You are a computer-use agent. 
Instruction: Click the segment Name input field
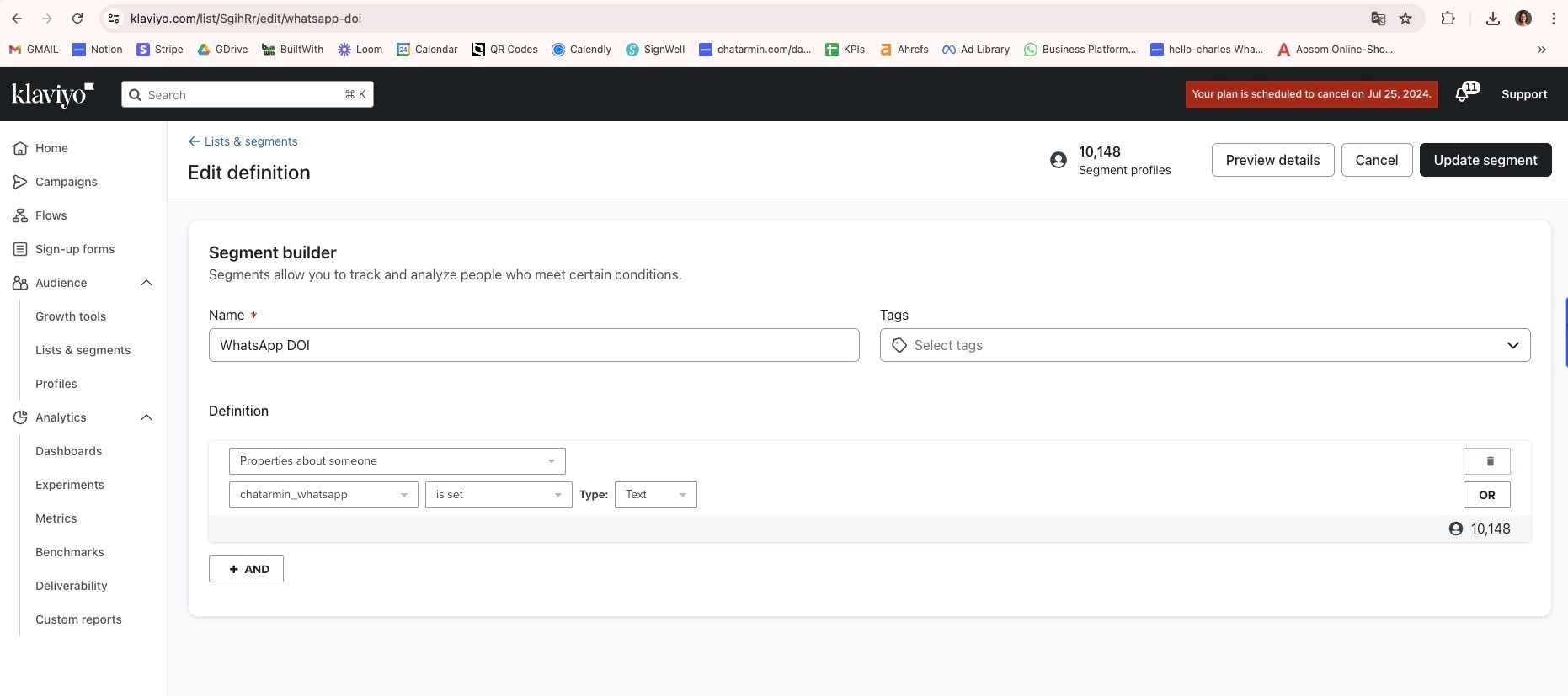[533, 345]
